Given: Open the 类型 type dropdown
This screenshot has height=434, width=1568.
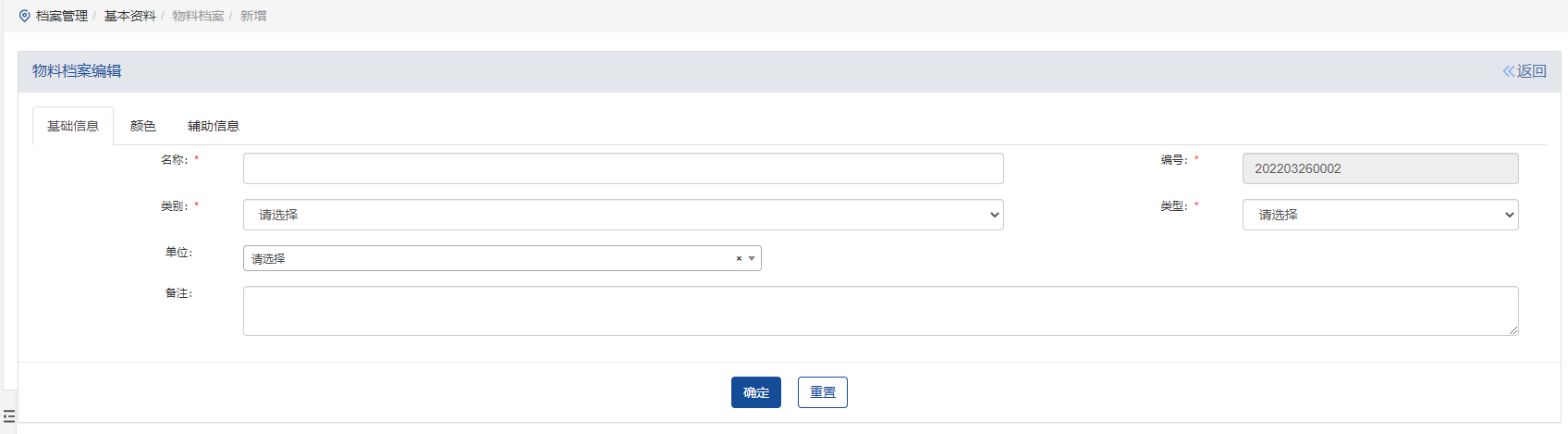Looking at the screenshot, I should [1379, 215].
